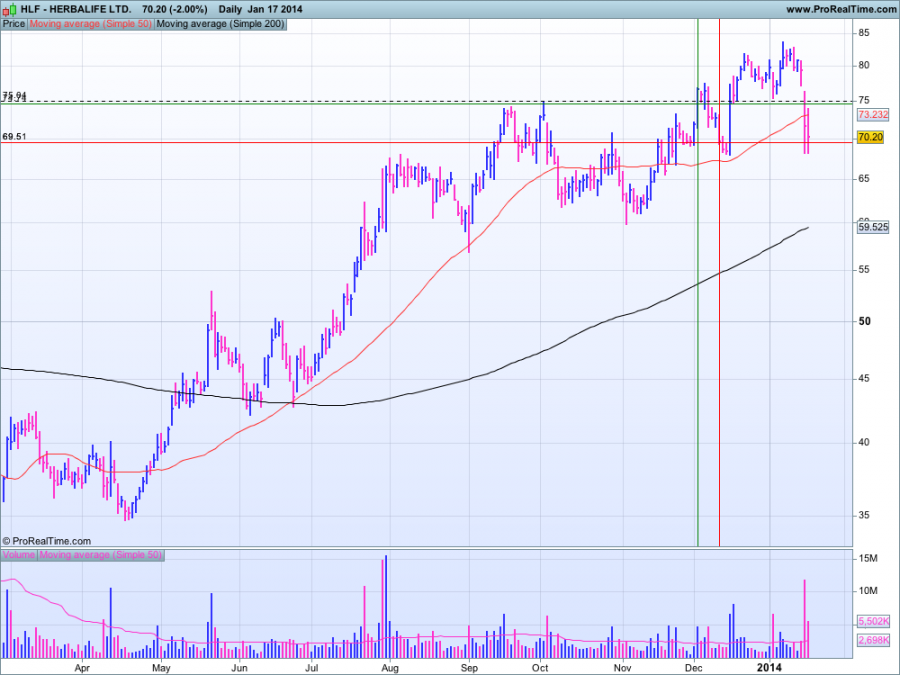
Task: Click the Apr label on time axis
Action: point(82,668)
